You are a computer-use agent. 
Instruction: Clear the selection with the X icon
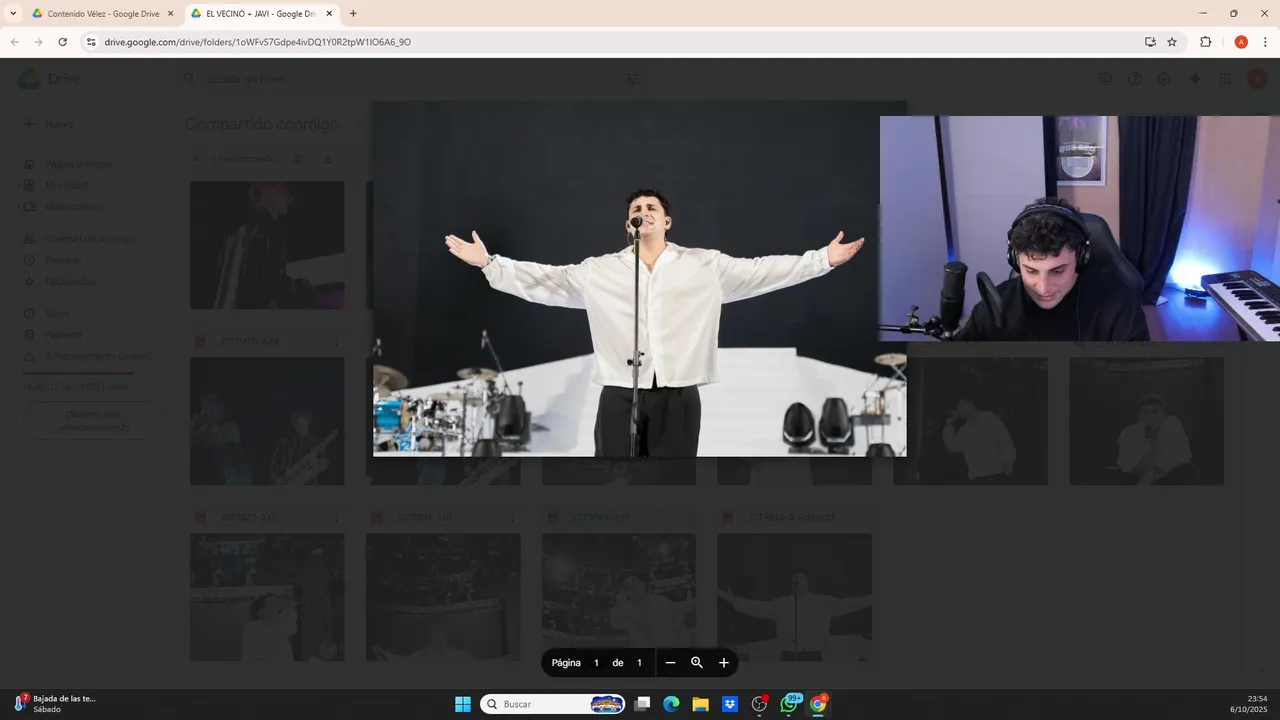coord(196,159)
